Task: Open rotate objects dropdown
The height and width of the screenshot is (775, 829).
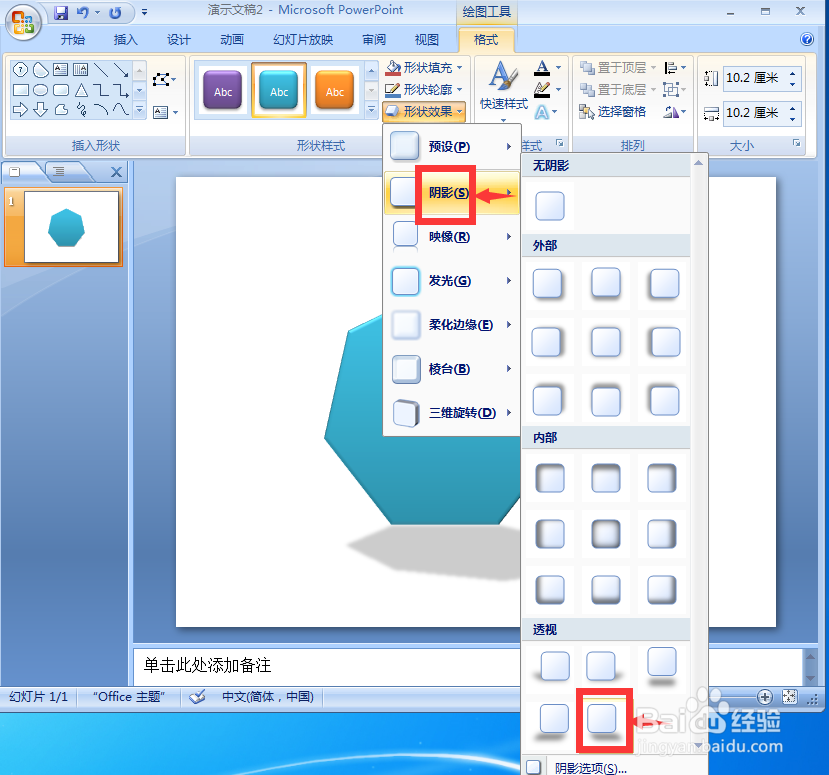Action: [675, 112]
